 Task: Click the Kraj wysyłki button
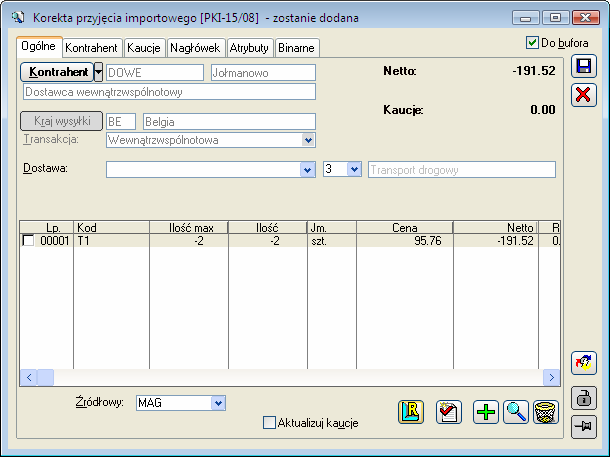pos(61,121)
